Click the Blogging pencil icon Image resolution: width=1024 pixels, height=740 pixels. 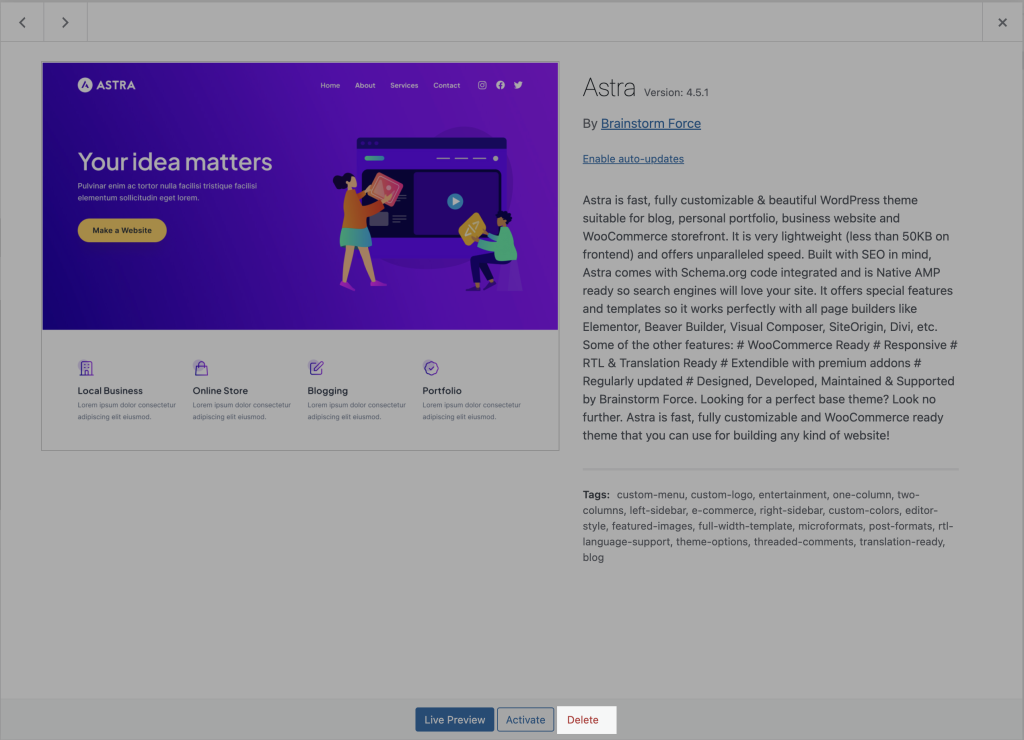point(316,368)
